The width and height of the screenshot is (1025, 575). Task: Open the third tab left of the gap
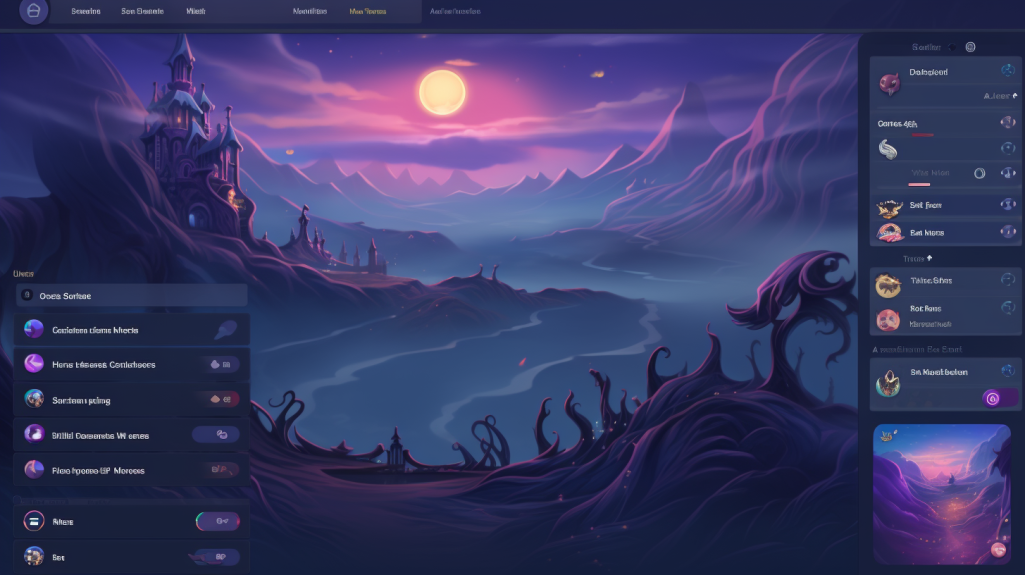point(195,11)
